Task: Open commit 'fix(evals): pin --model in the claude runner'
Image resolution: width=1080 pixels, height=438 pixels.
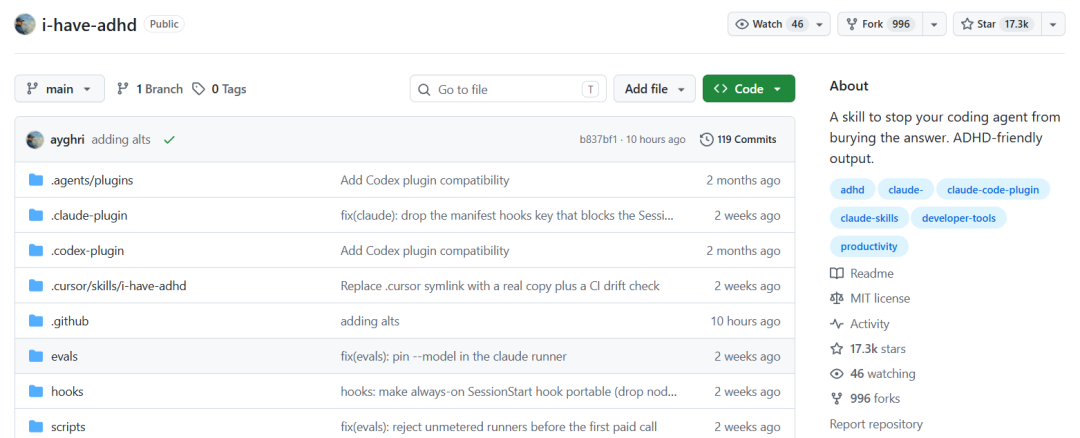Action: pos(453,356)
